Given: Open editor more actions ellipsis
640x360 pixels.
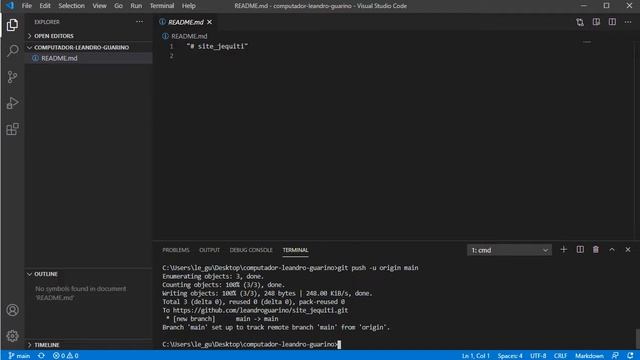Looking at the screenshot, I should pyautogui.click(x=628, y=22).
